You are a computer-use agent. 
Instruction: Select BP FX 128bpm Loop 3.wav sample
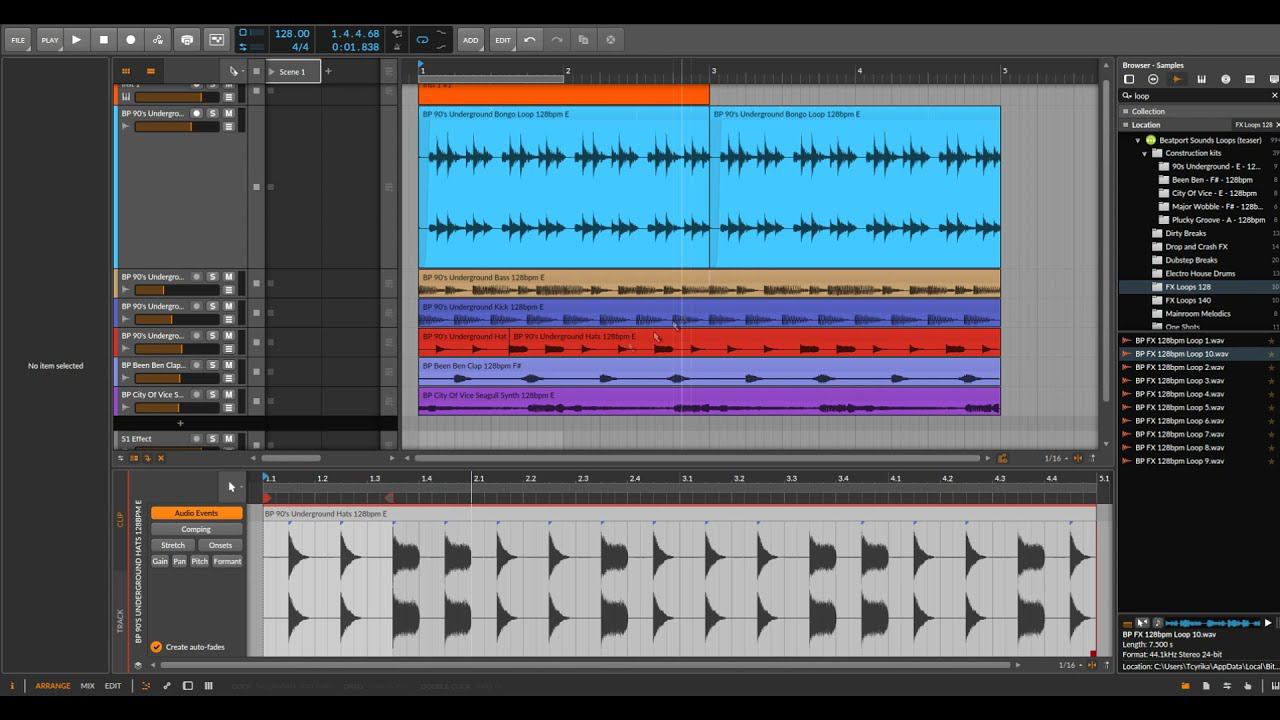1179,381
